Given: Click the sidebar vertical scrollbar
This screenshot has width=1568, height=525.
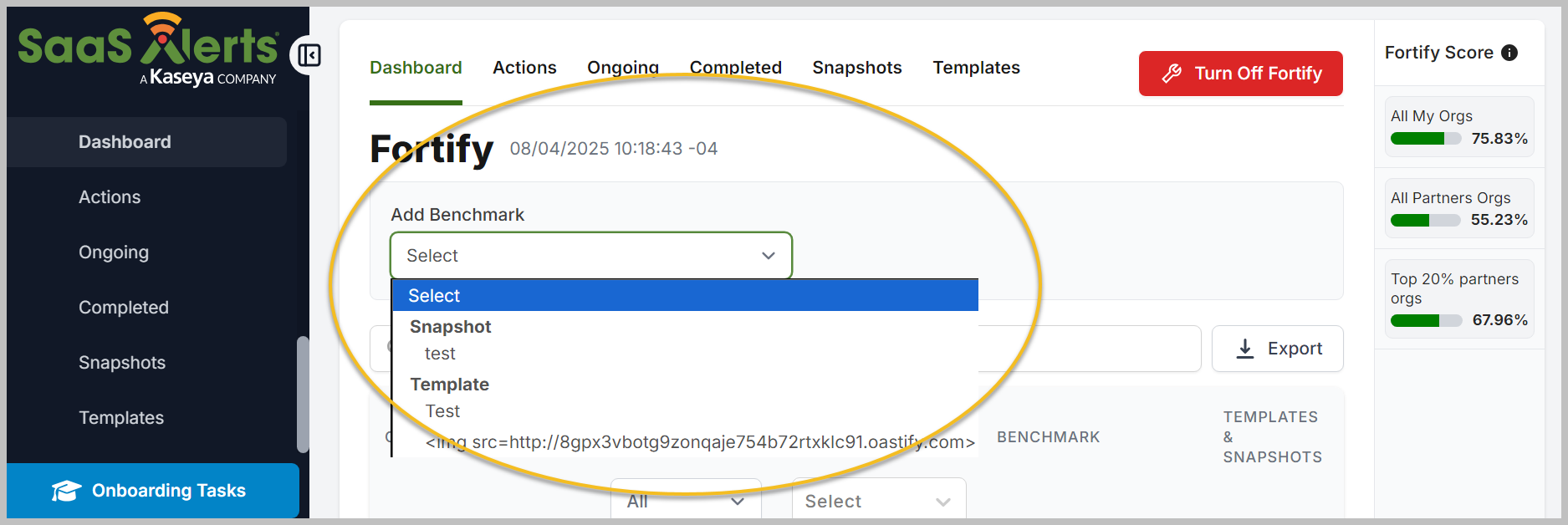Looking at the screenshot, I should 303,394.
